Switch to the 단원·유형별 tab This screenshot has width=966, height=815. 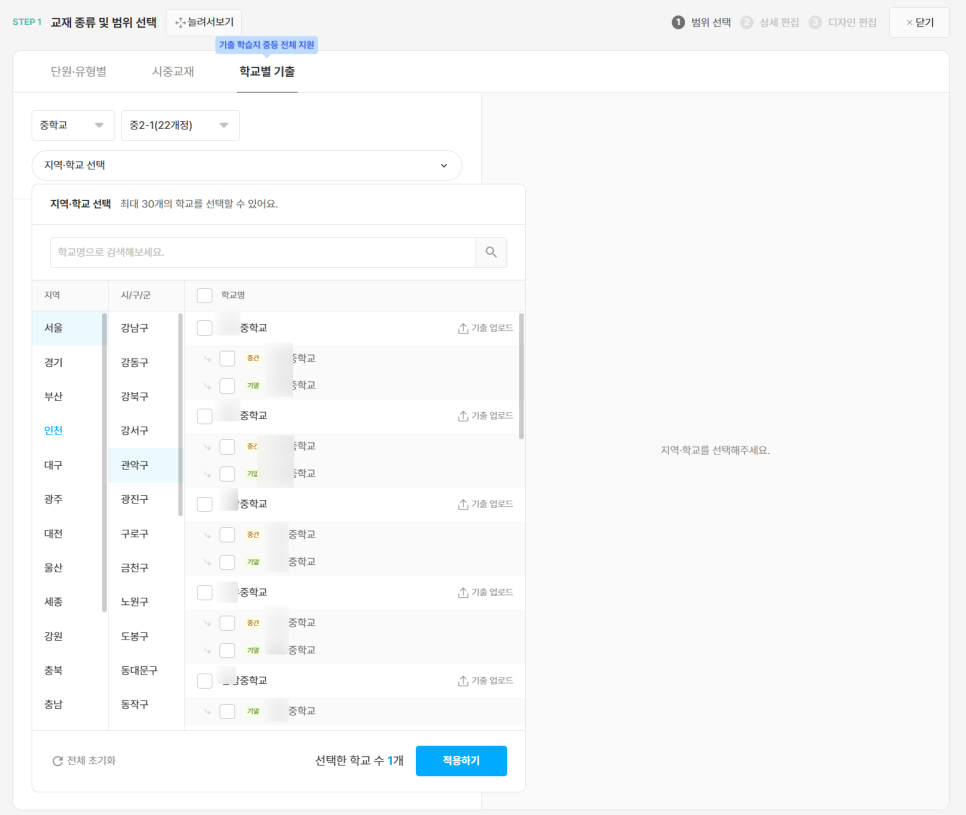[78, 72]
